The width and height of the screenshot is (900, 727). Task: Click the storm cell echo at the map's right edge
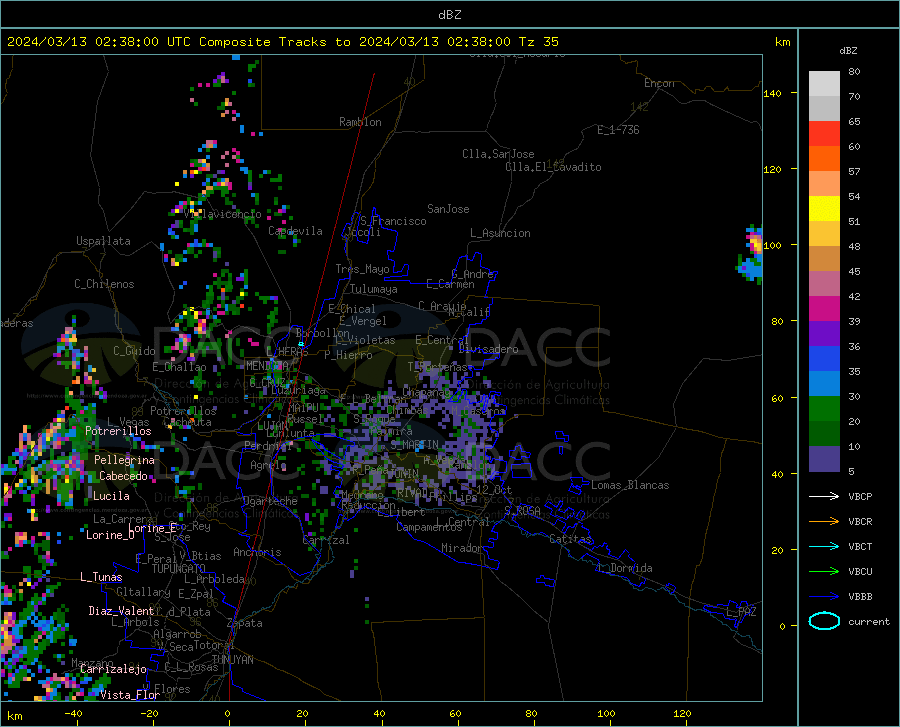751,255
